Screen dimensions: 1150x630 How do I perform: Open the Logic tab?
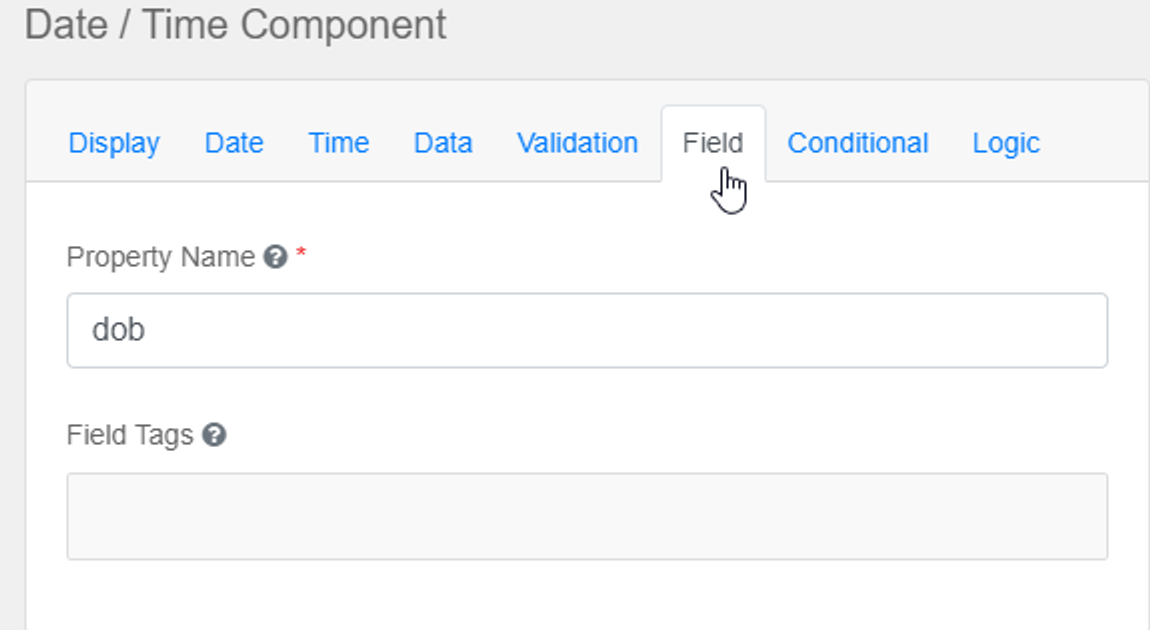pyautogui.click(x=1006, y=143)
